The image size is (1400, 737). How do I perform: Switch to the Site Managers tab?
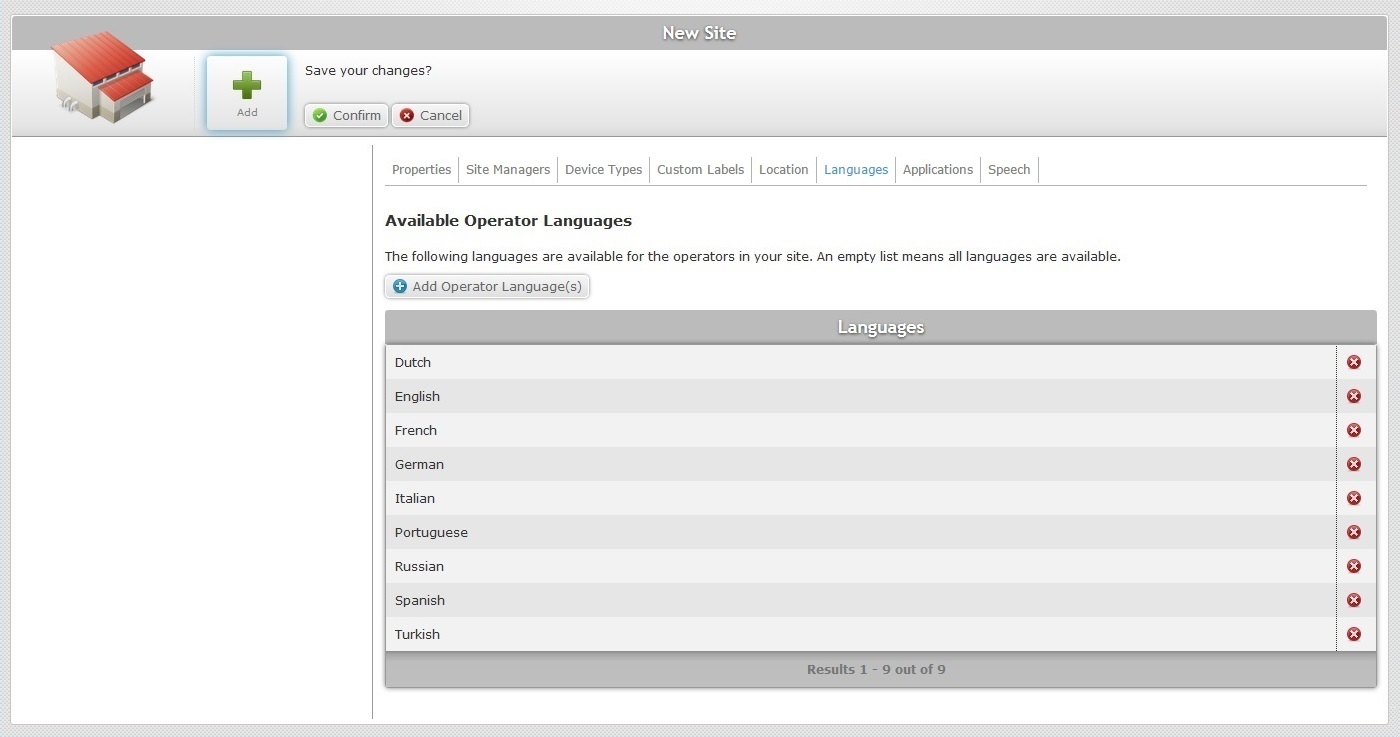[508, 170]
